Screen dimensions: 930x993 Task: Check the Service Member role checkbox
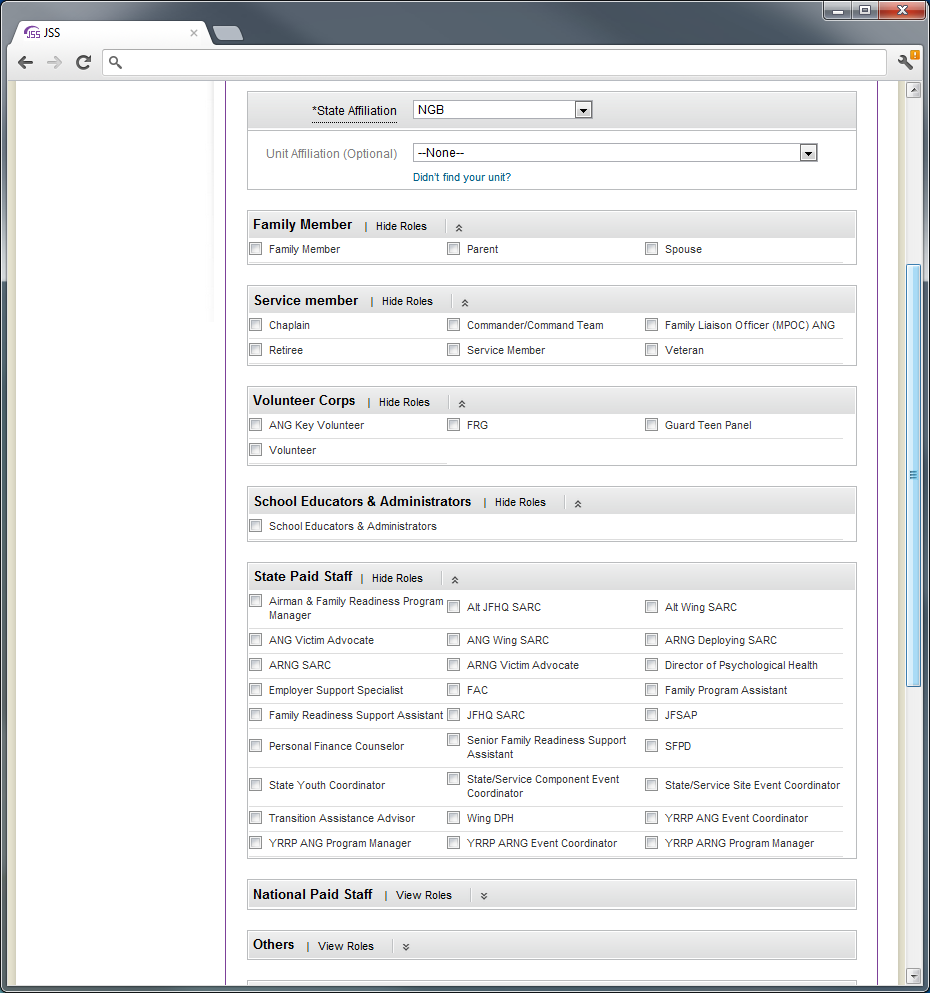point(453,350)
